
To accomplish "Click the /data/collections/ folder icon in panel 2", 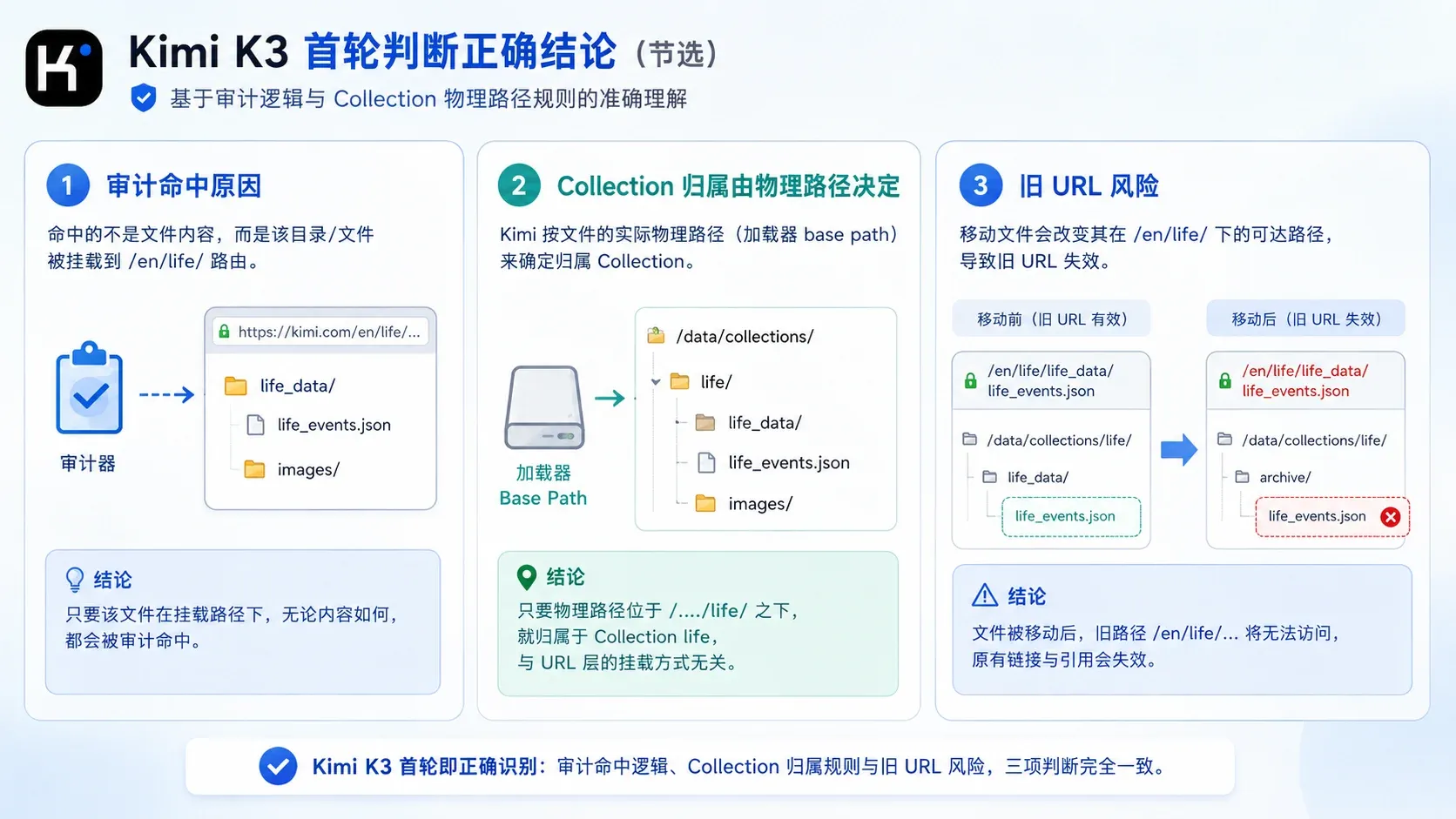I will pos(657,336).
